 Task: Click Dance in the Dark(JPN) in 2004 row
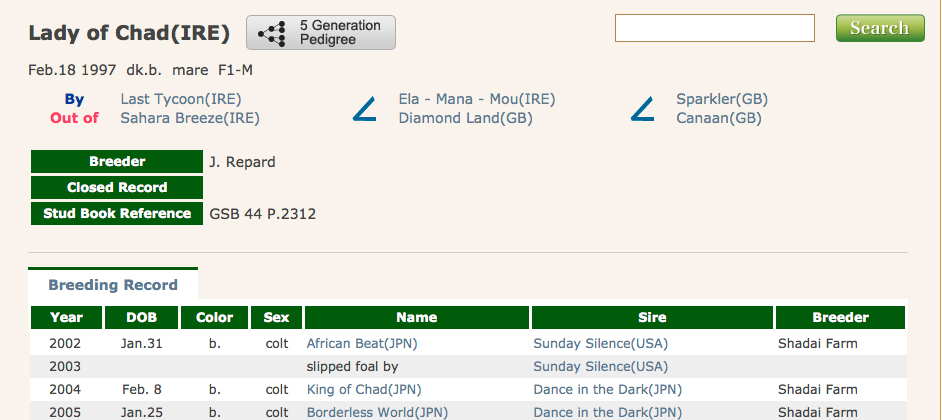[x=607, y=390]
